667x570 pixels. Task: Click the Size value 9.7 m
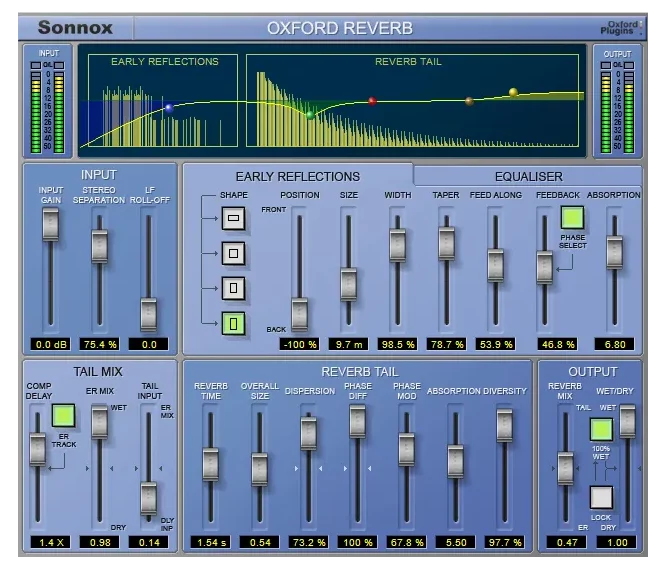[348, 344]
